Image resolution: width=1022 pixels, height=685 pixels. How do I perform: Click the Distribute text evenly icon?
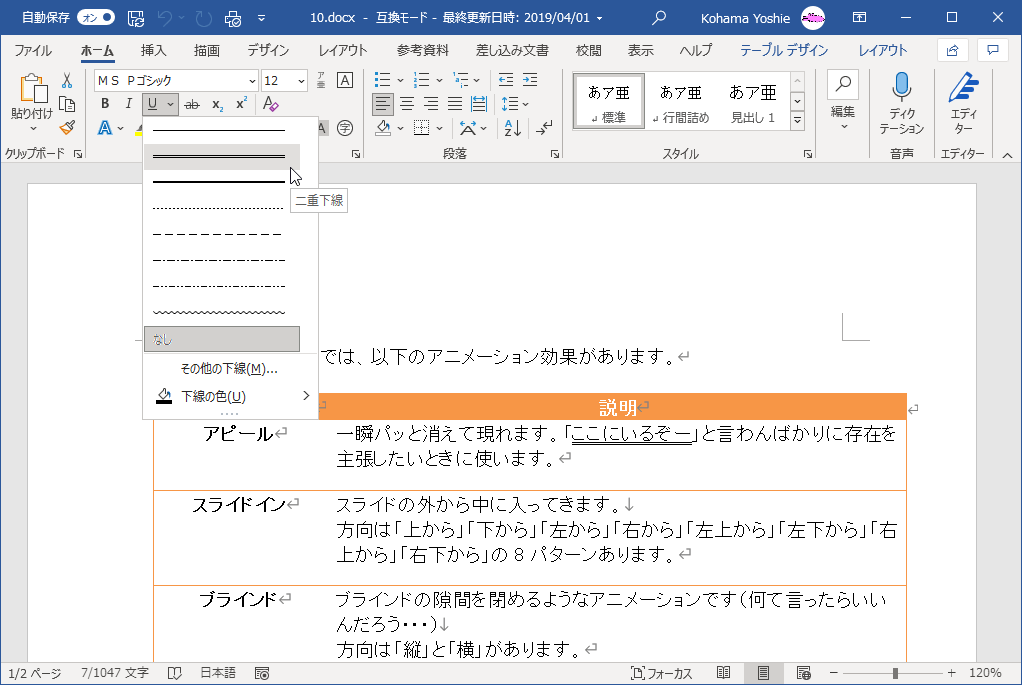[479, 104]
